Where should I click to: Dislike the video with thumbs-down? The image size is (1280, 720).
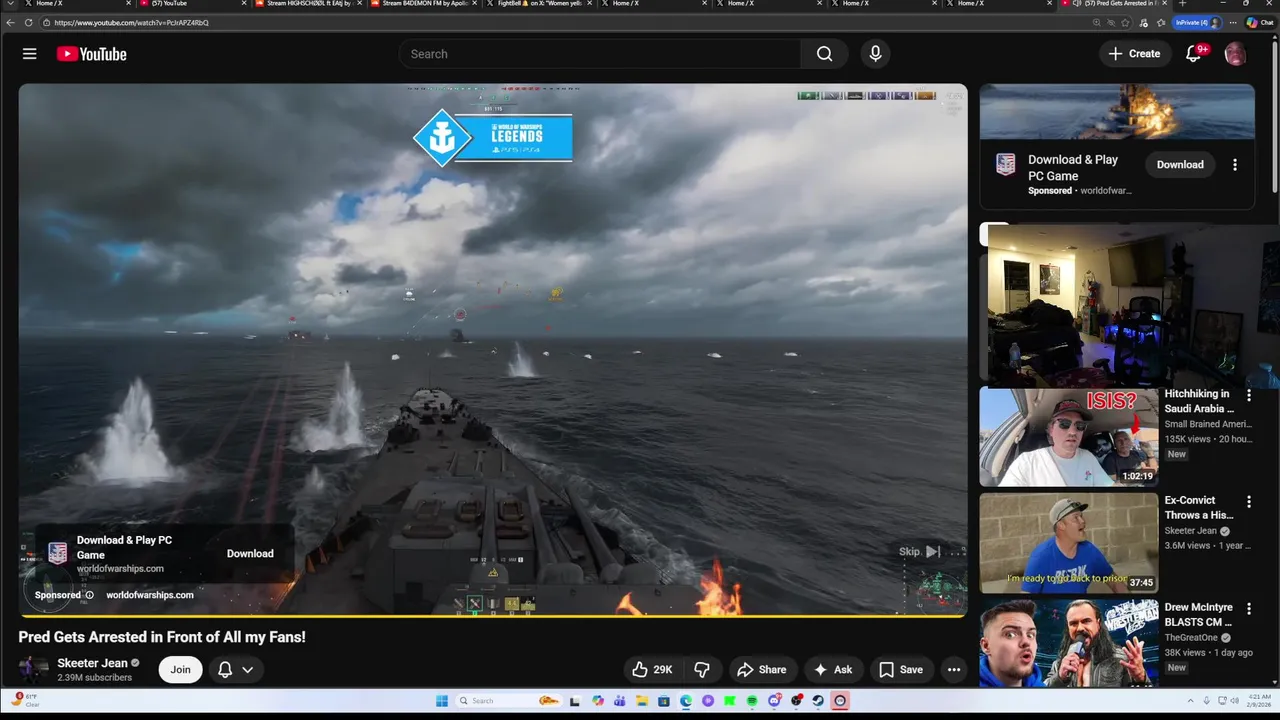702,670
